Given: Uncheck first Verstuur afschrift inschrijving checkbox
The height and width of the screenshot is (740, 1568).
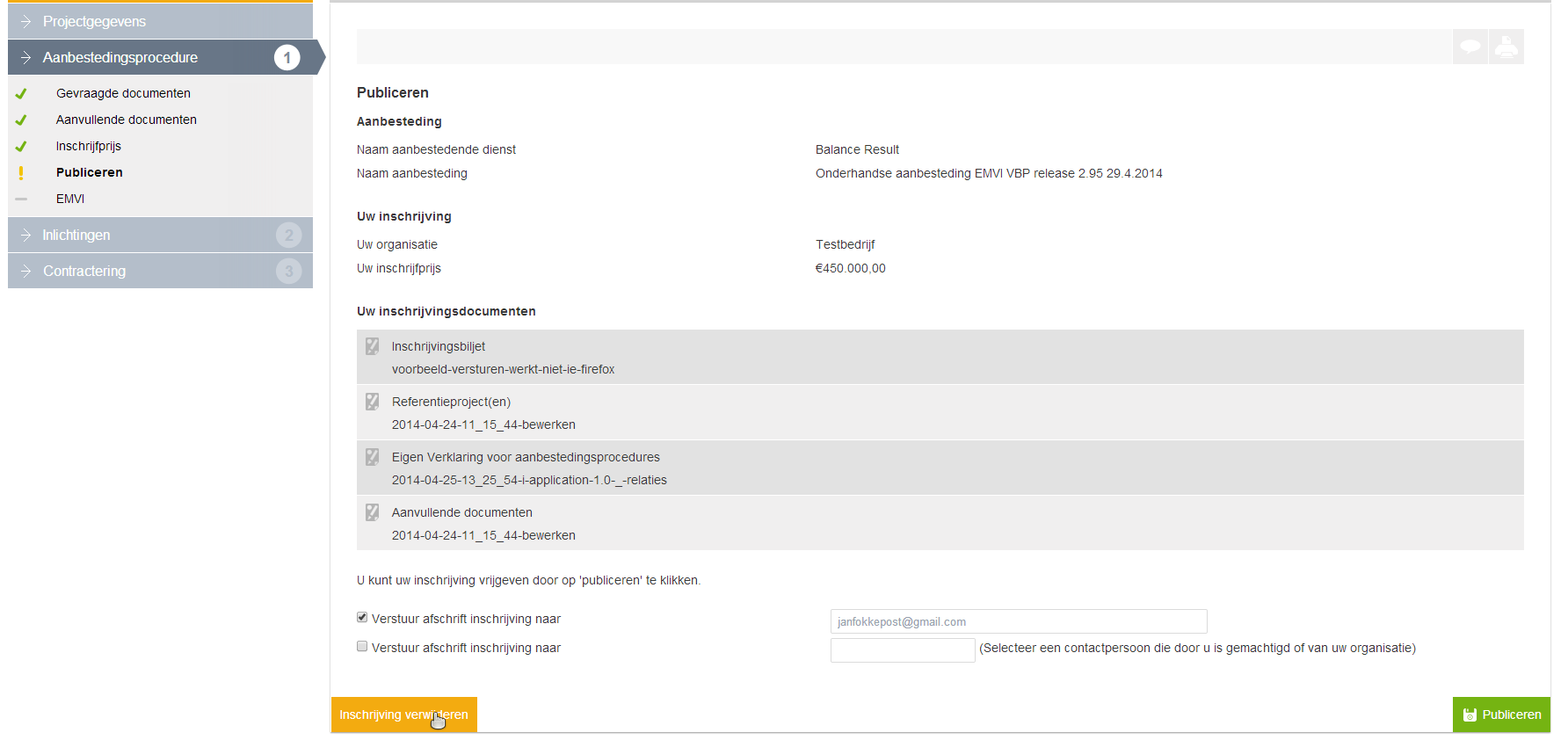Looking at the screenshot, I should (362, 617).
